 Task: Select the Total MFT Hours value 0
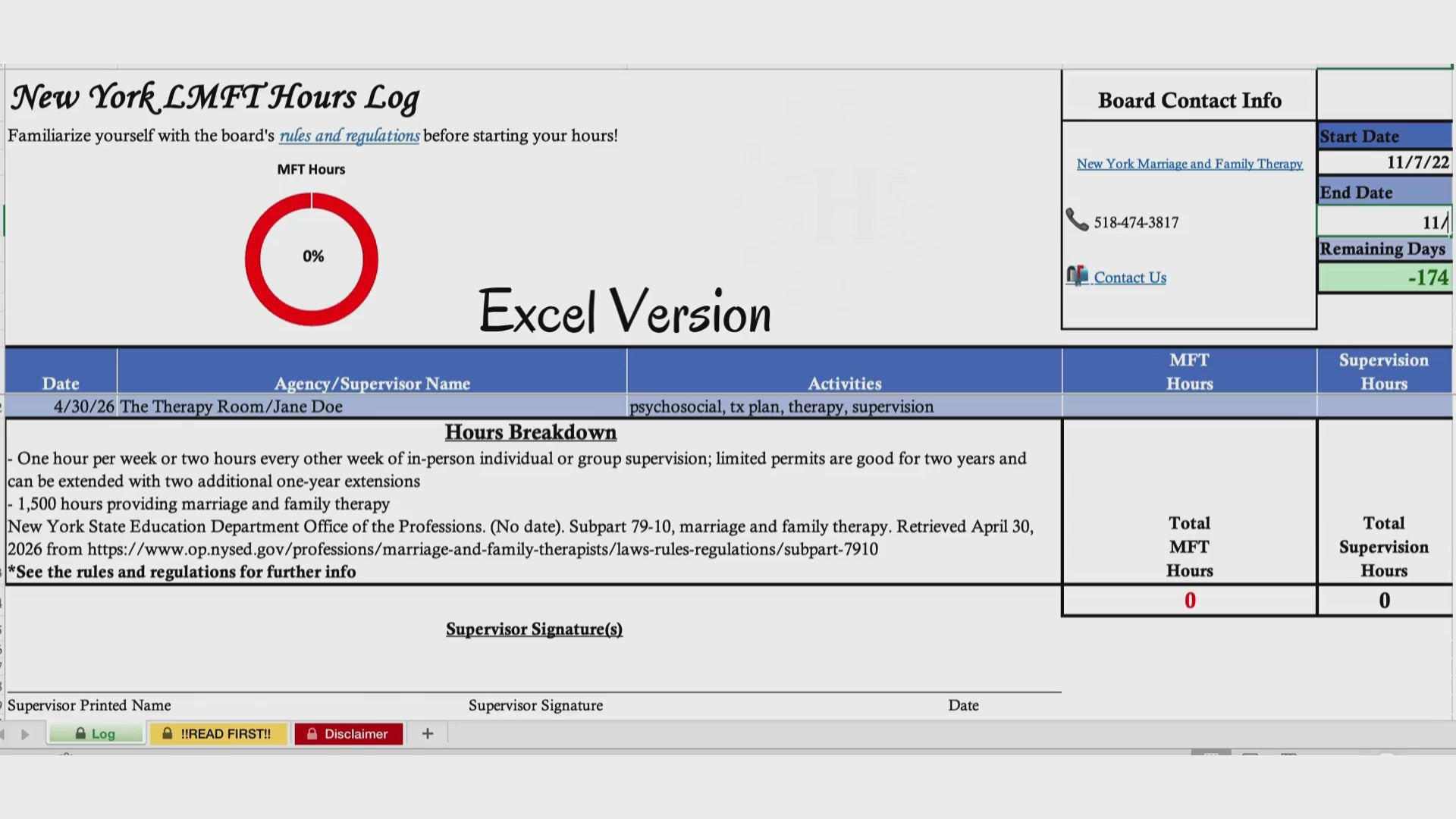pyautogui.click(x=1189, y=601)
